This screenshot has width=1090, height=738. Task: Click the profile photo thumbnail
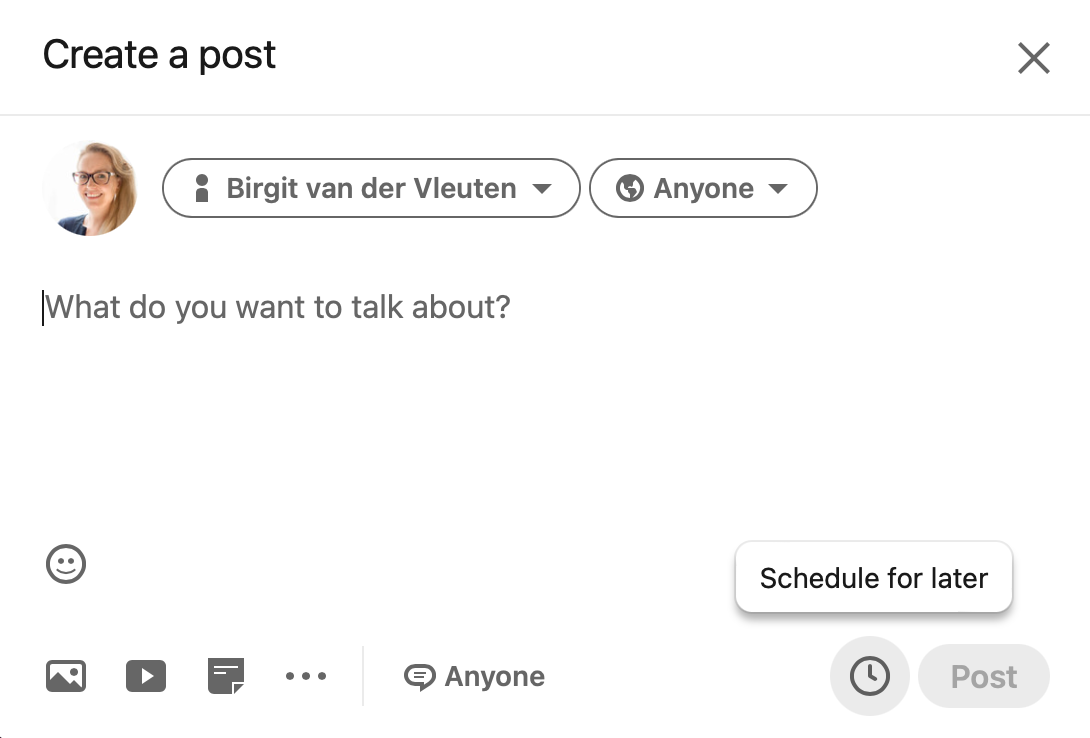pyautogui.click(x=90, y=188)
